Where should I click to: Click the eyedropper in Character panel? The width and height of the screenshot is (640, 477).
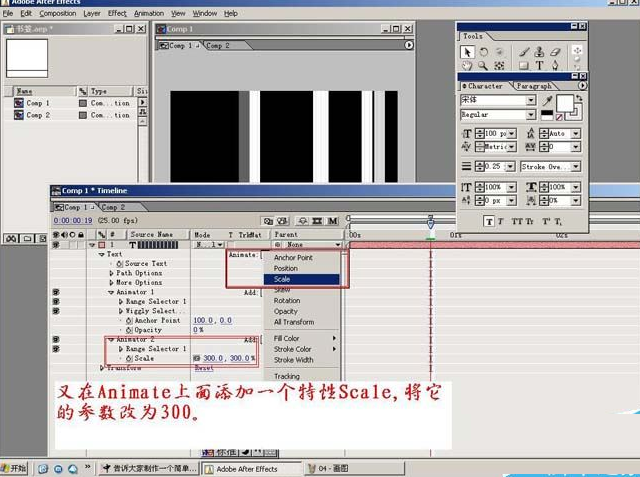(x=546, y=100)
